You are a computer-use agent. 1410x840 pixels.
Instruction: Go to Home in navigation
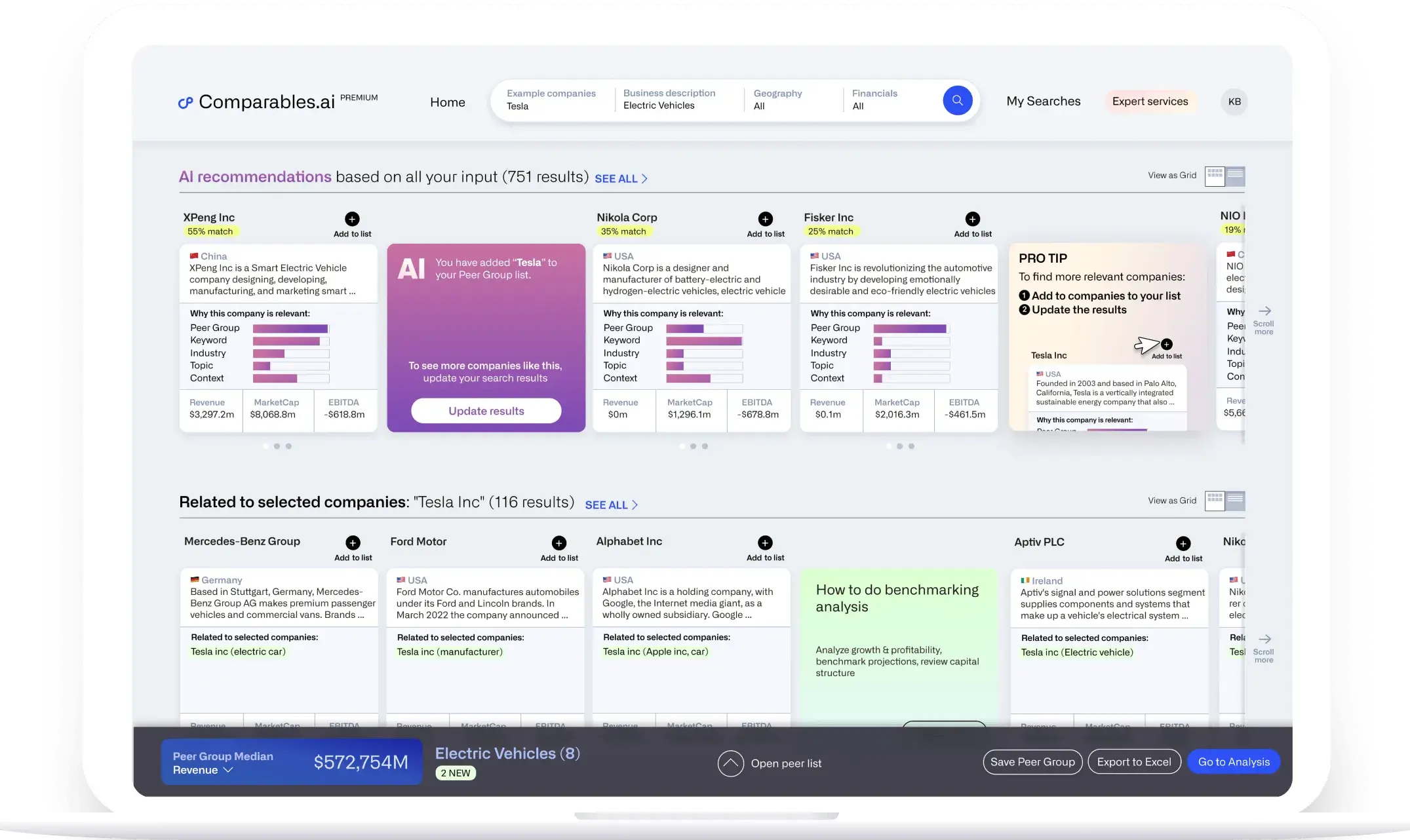(x=447, y=102)
